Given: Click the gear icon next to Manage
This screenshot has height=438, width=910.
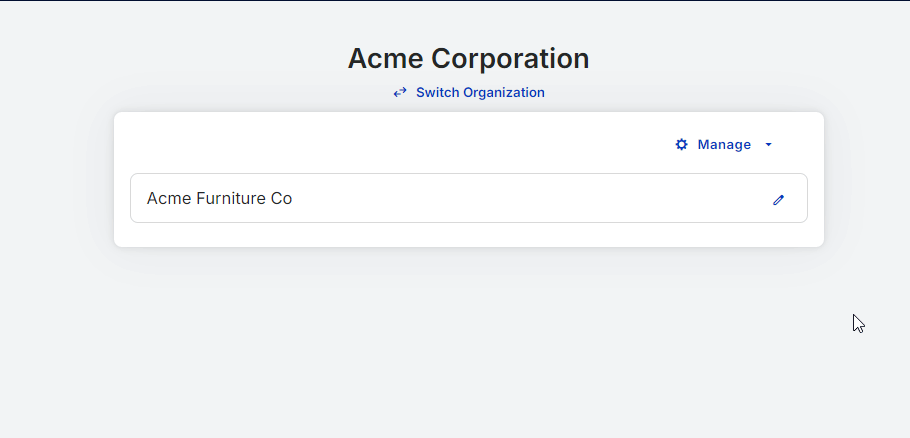Looking at the screenshot, I should pyautogui.click(x=681, y=144).
